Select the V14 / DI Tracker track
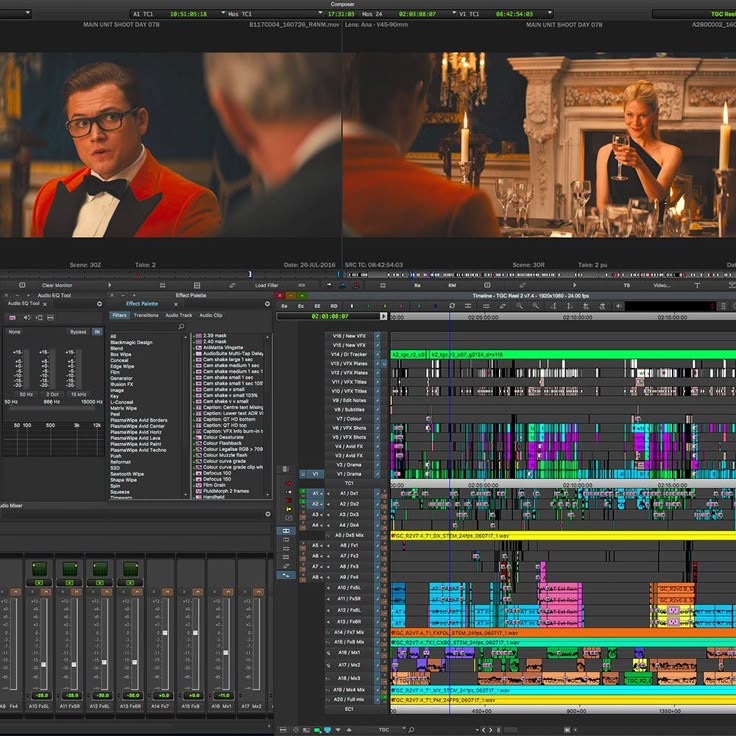The width and height of the screenshot is (736, 736). [x=349, y=354]
